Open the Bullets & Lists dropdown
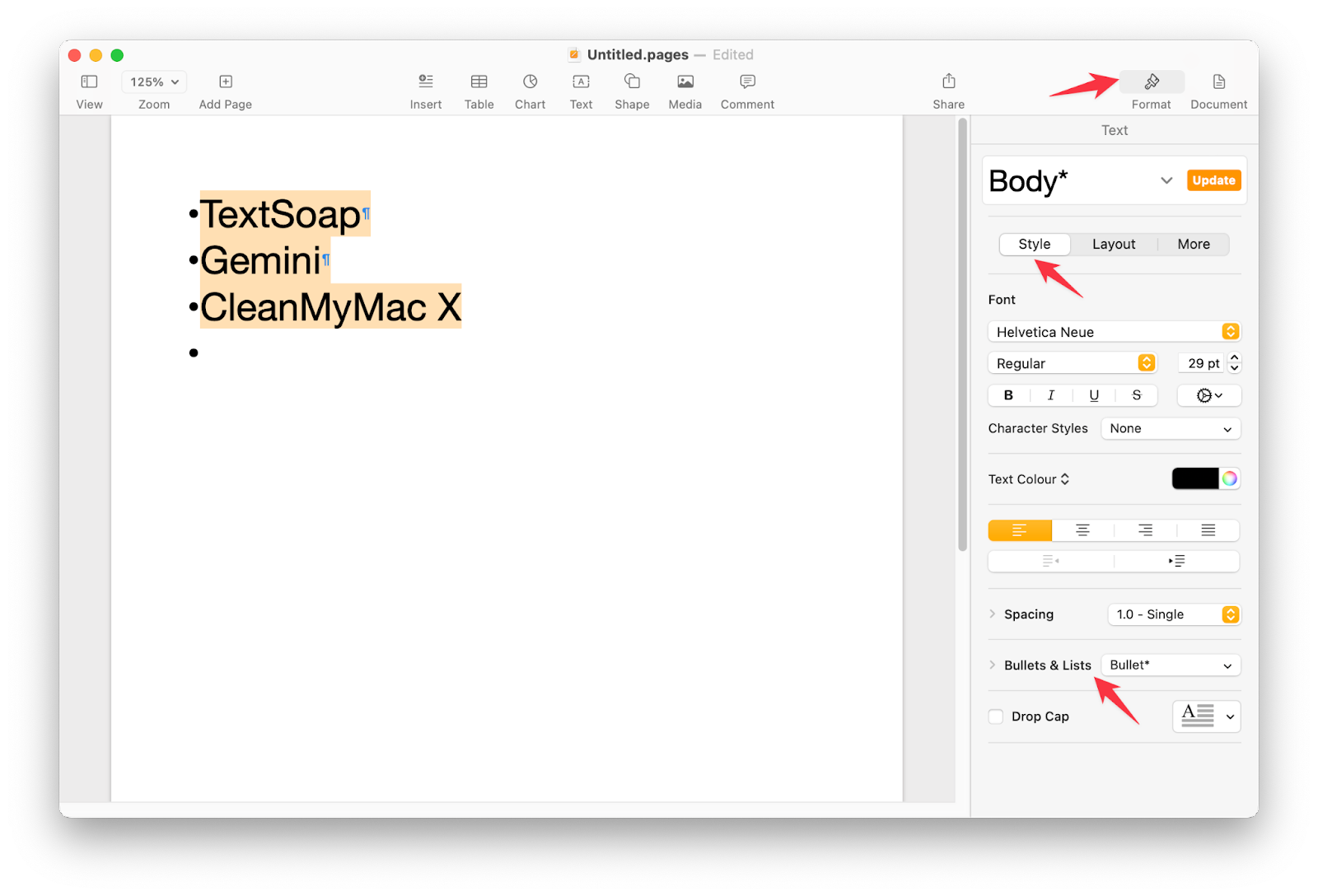The width and height of the screenshot is (1318, 896). pyautogui.click(x=1170, y=665)
